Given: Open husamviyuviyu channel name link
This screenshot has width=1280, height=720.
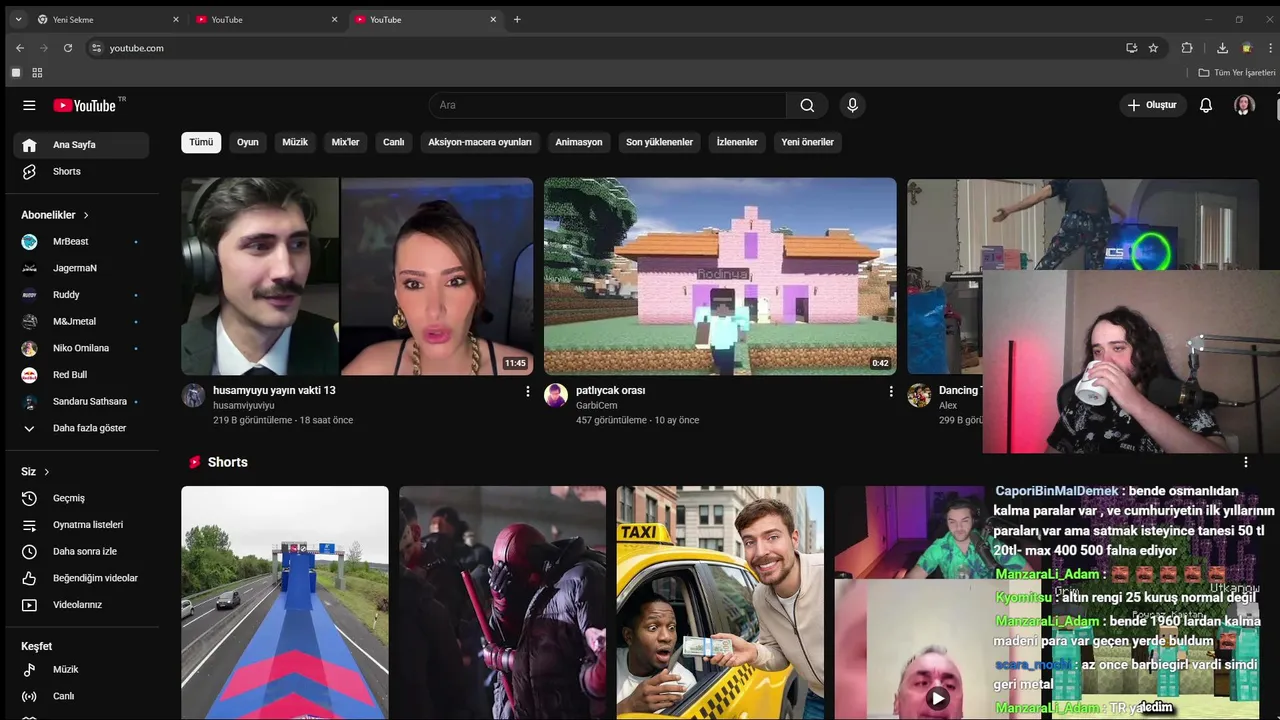Looking at the screenshot, I should [244, 405].
